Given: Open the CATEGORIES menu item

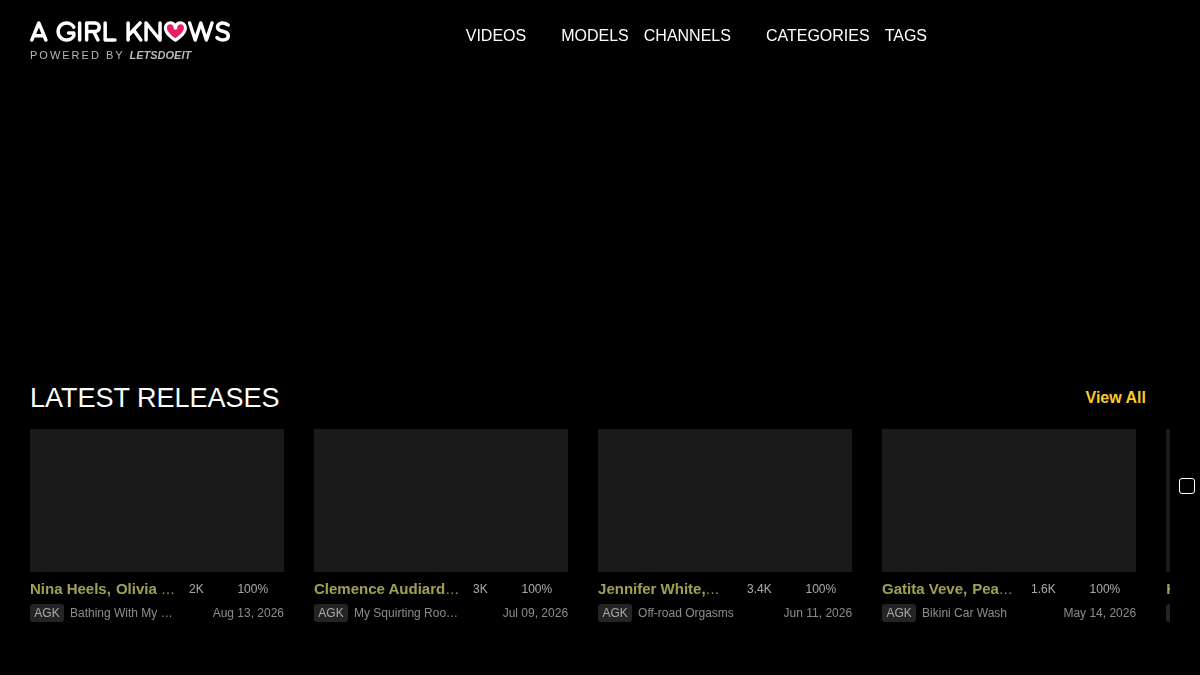Looking at the screenshot, I should pos(818,36).
